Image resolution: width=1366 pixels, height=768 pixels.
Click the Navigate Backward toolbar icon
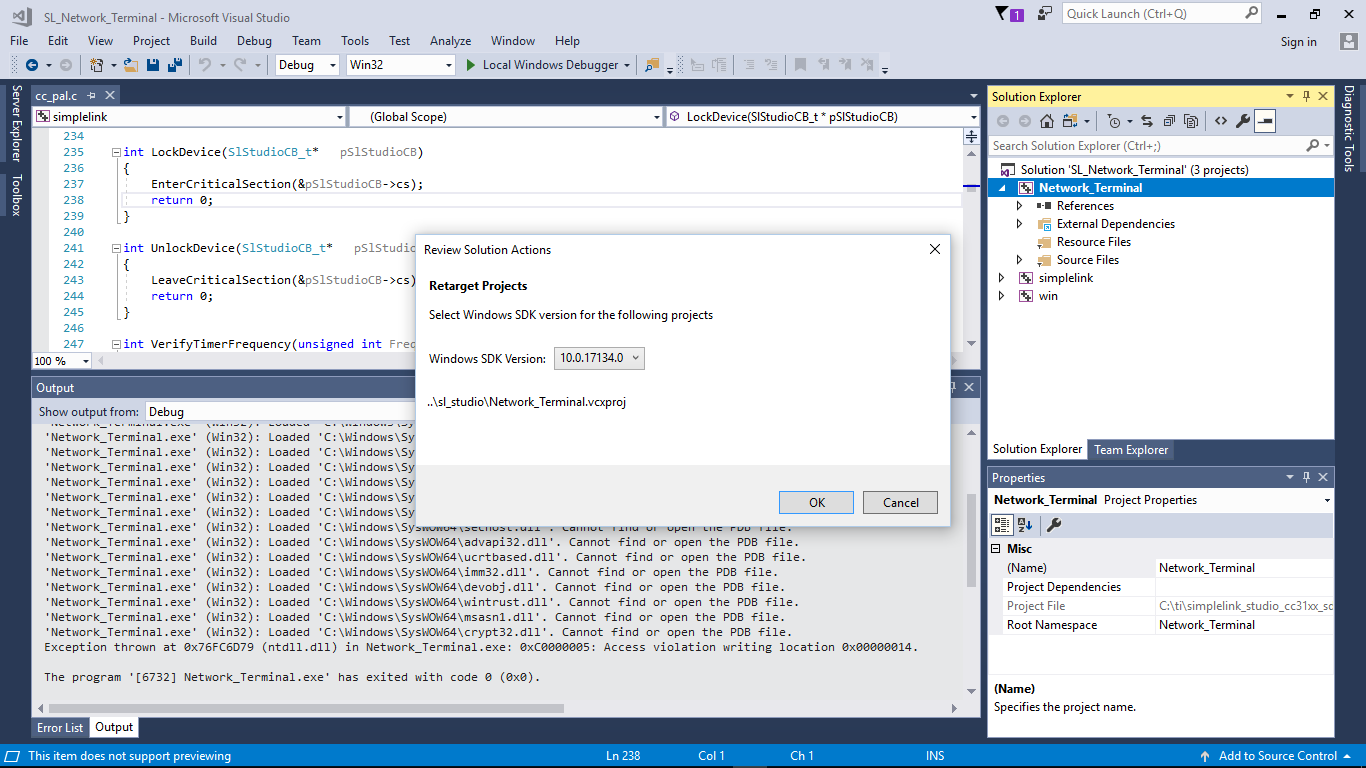pos(32,65)
